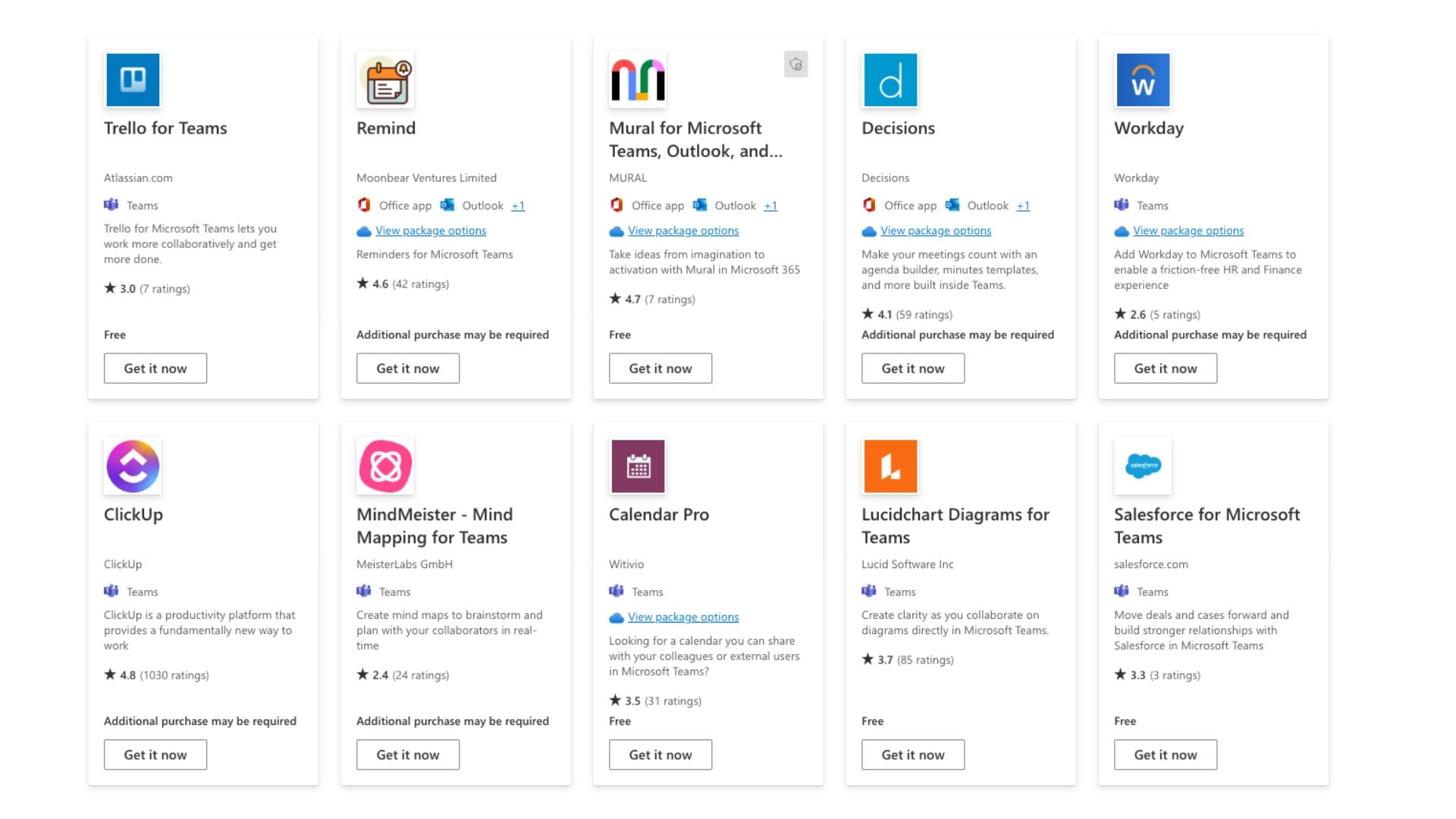Get the Lucidchart Diagrams app now
The height and width of the screenshot is (819, 1456).
tap(913, 755)
